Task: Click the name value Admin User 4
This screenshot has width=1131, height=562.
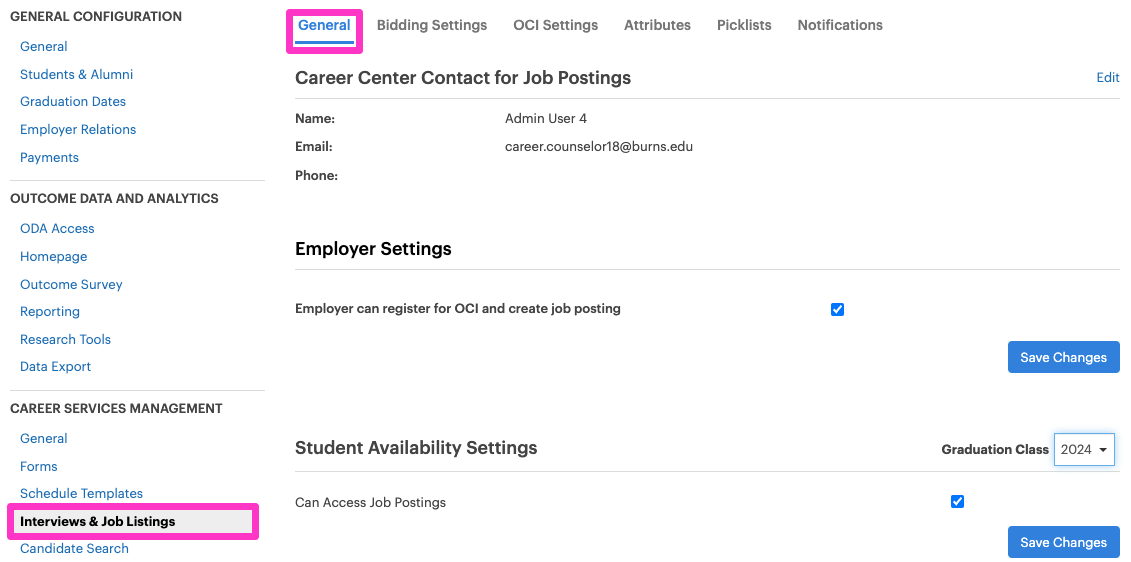Action: [546, 119]
